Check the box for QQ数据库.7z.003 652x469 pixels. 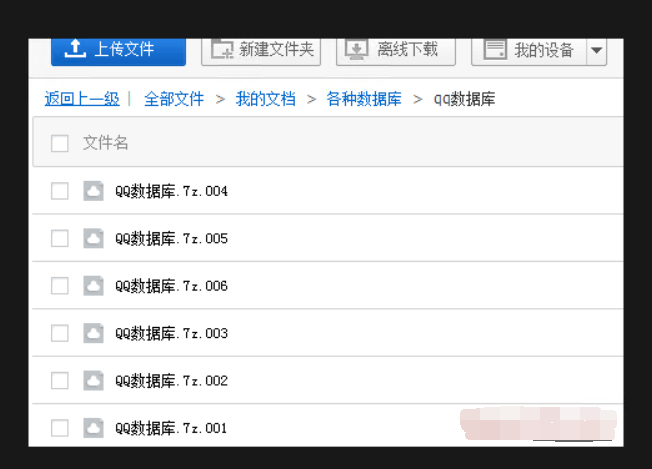tap(59, 333)
